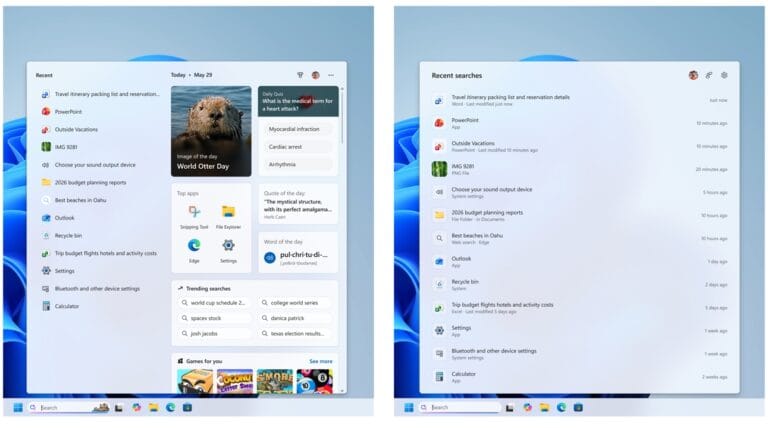Open Copilot icon on left taskbar
768x428 pixels.
136,407
